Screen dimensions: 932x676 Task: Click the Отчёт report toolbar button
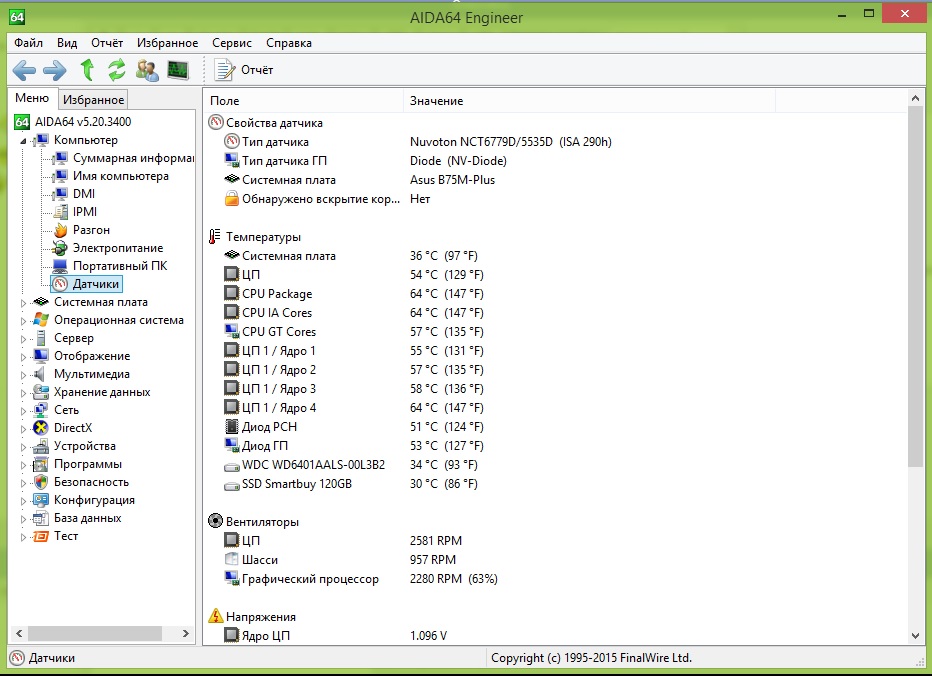click(x=244, y=70)
